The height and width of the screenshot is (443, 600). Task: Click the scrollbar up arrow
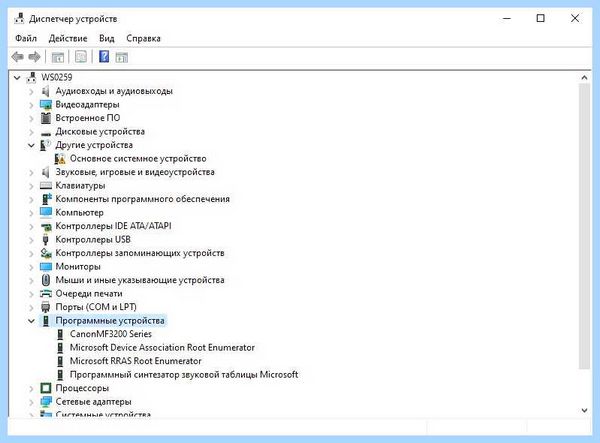584,78
